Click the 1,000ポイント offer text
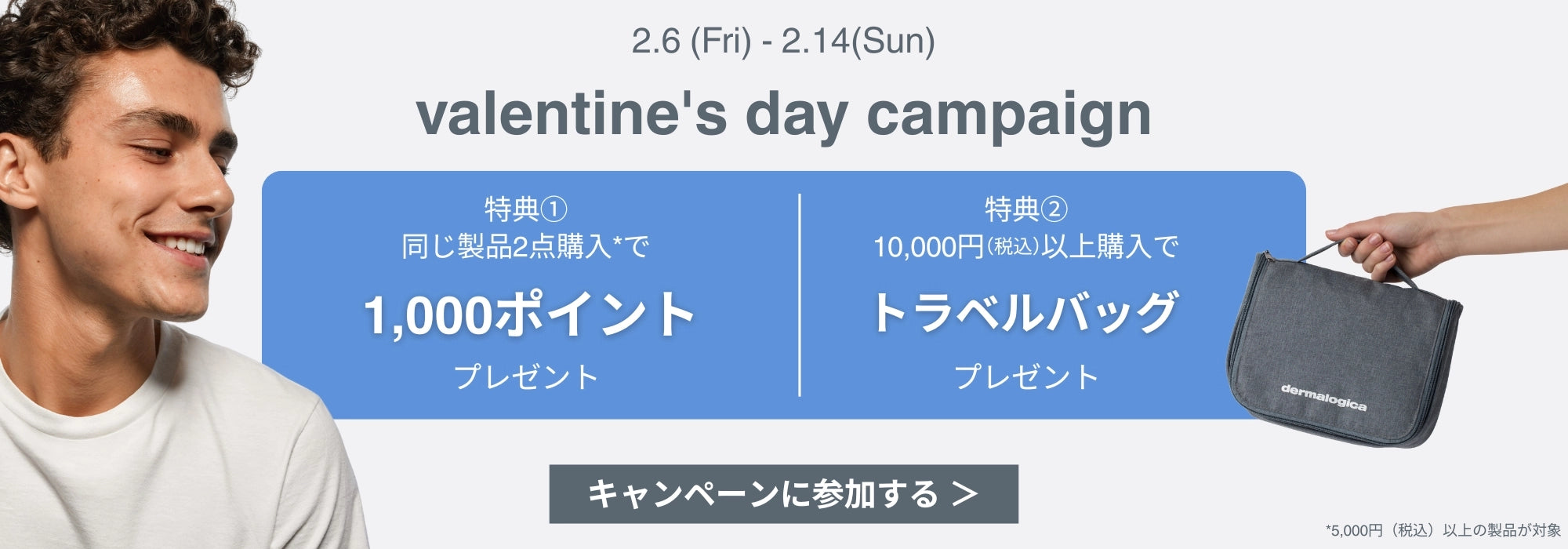Screen dimensions: 1568x549 [x=529, y=314]
